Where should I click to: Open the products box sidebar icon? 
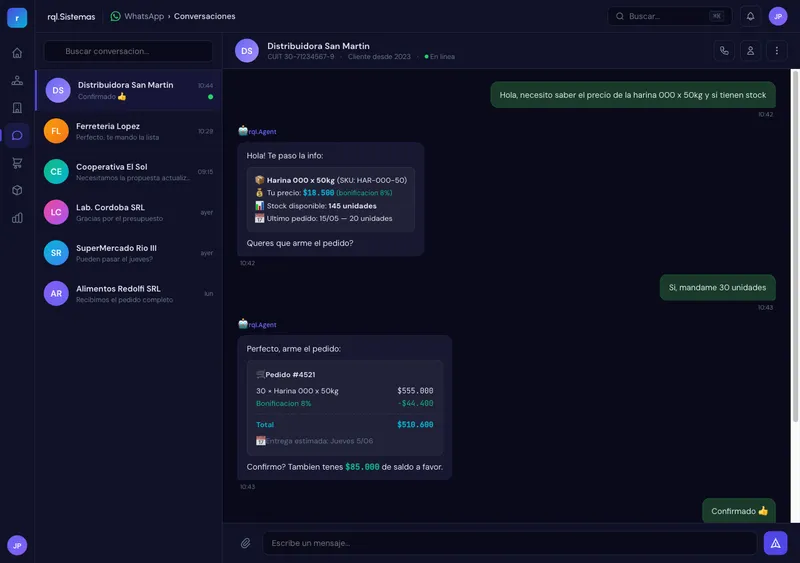[x=17, y=190]
